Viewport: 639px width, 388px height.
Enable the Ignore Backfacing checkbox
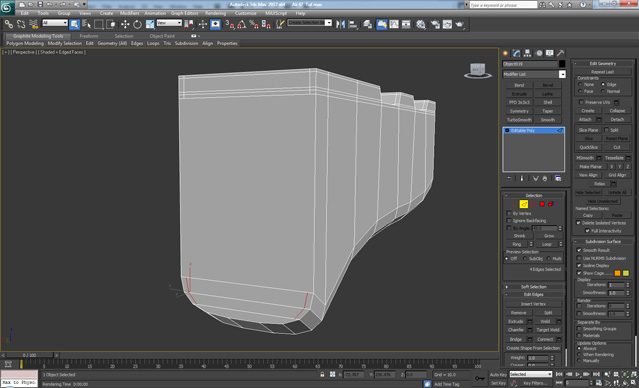pos(509,221)
